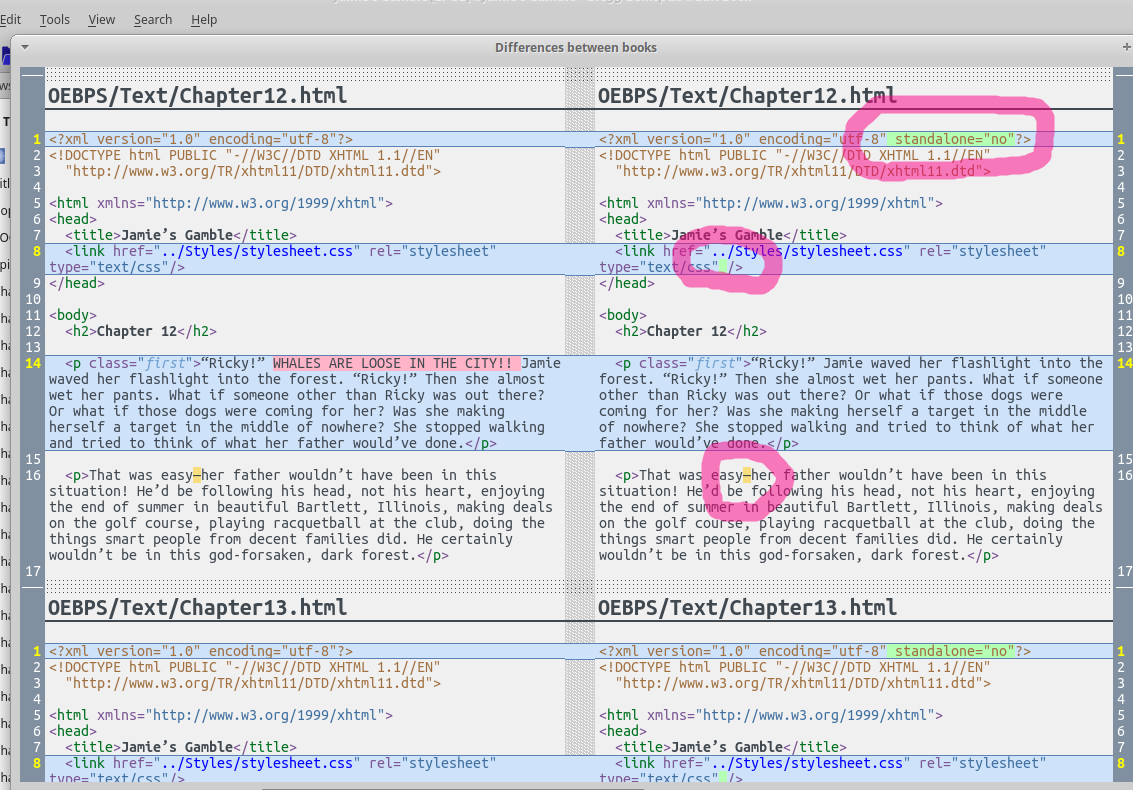Click the right Chapter13 xhtml11.dtd URL line
The image size is (1133, 790).
pos(803,682)
